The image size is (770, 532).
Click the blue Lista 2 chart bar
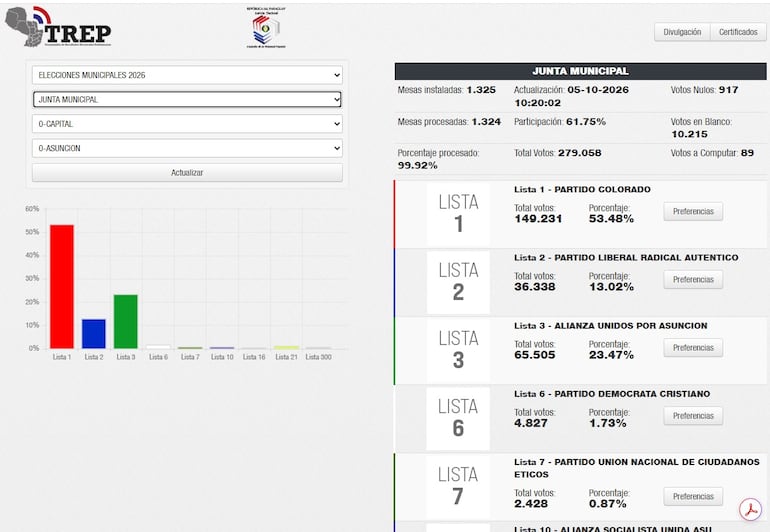94,334
